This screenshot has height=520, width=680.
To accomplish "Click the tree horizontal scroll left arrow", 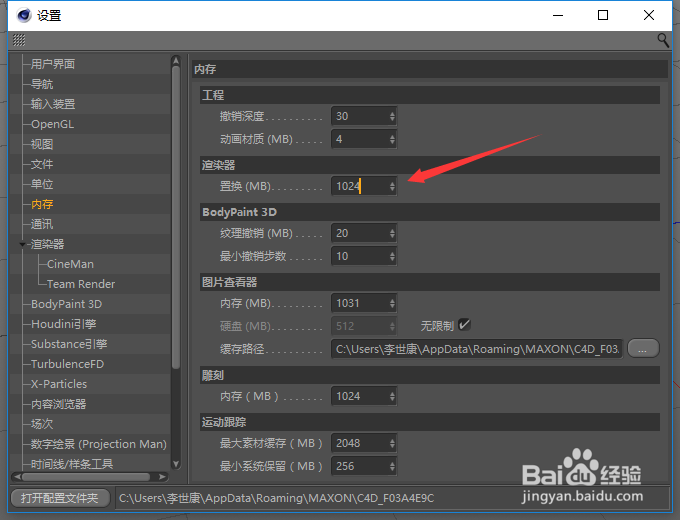I will click(17, 477).
